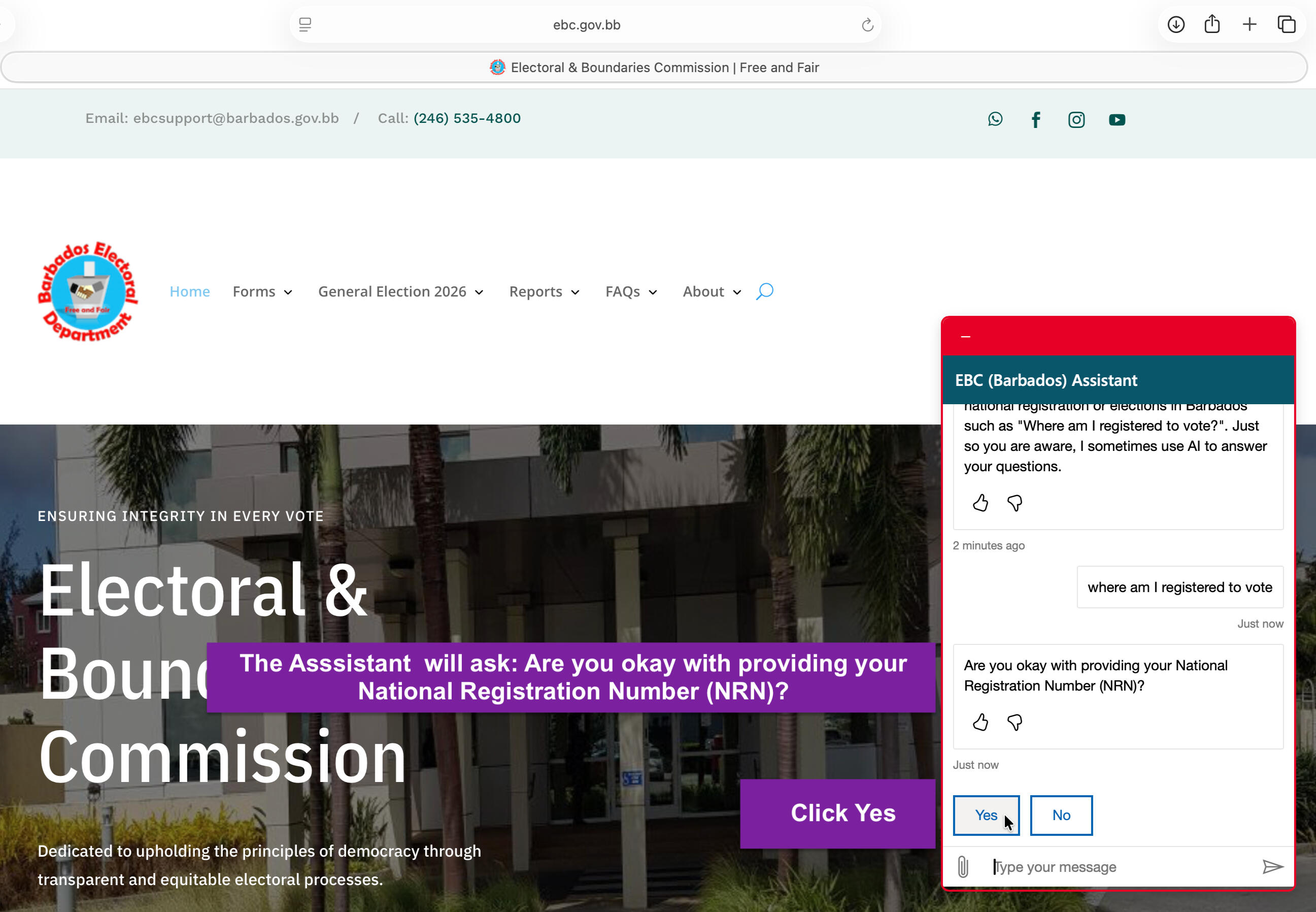The image size is (1316, 912).
Task: Open the FAQs menu item
Action: pyautogui.click(x=630, y=291)
